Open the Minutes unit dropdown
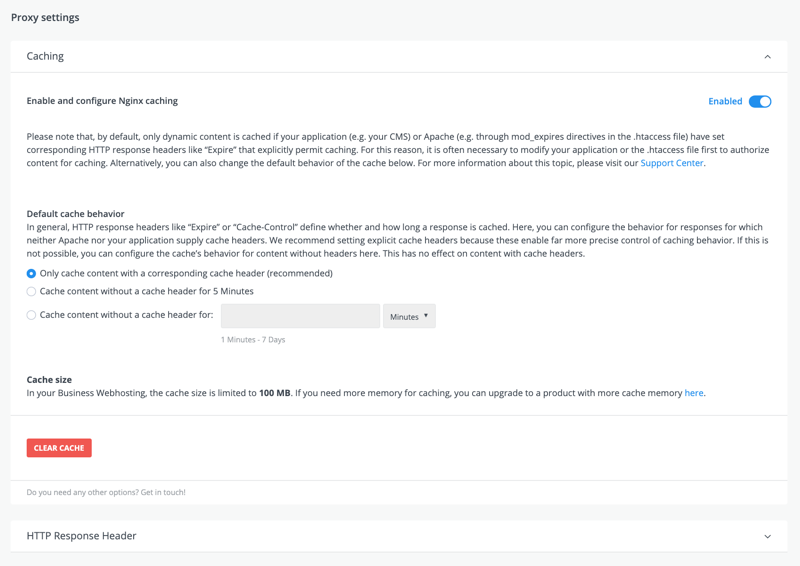The width and height of the screenshot is (800, 566). (409, 316)
